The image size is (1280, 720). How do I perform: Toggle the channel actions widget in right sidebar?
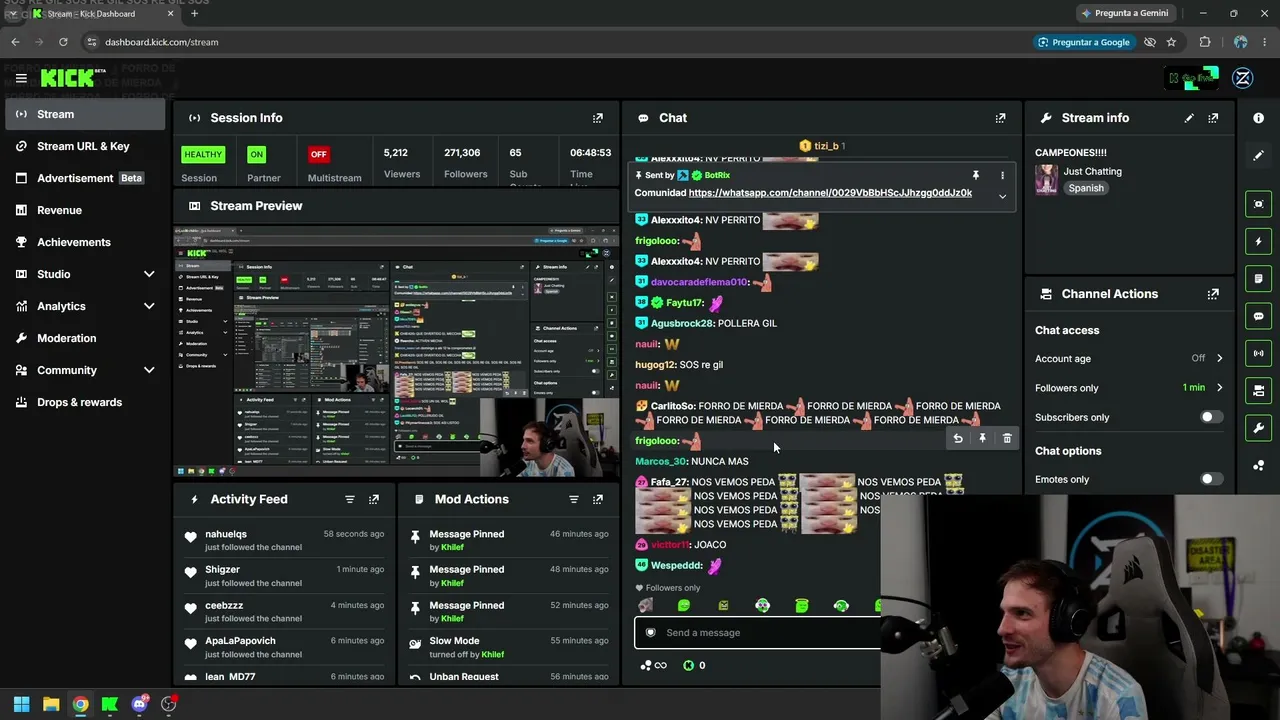[x=1259, y=390]
